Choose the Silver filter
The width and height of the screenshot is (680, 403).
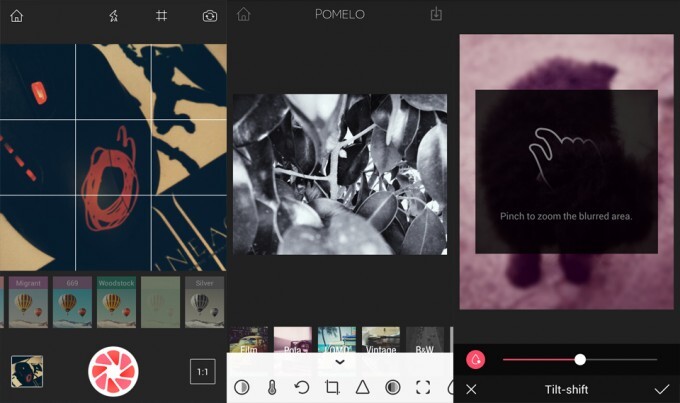click(x=204, y=302)
